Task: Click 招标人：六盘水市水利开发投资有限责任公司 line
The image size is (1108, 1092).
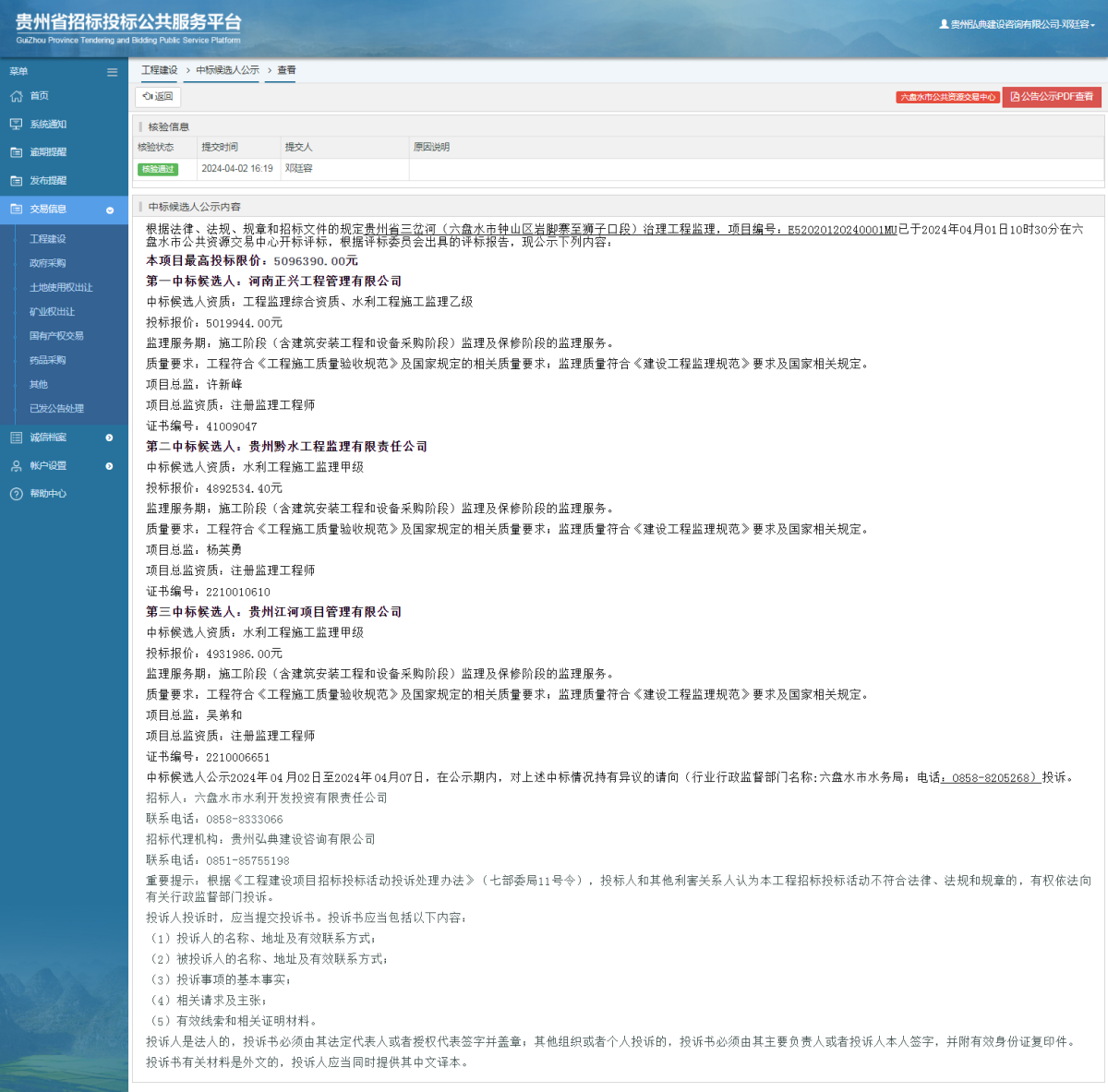Action: click(x=267, y=798)
